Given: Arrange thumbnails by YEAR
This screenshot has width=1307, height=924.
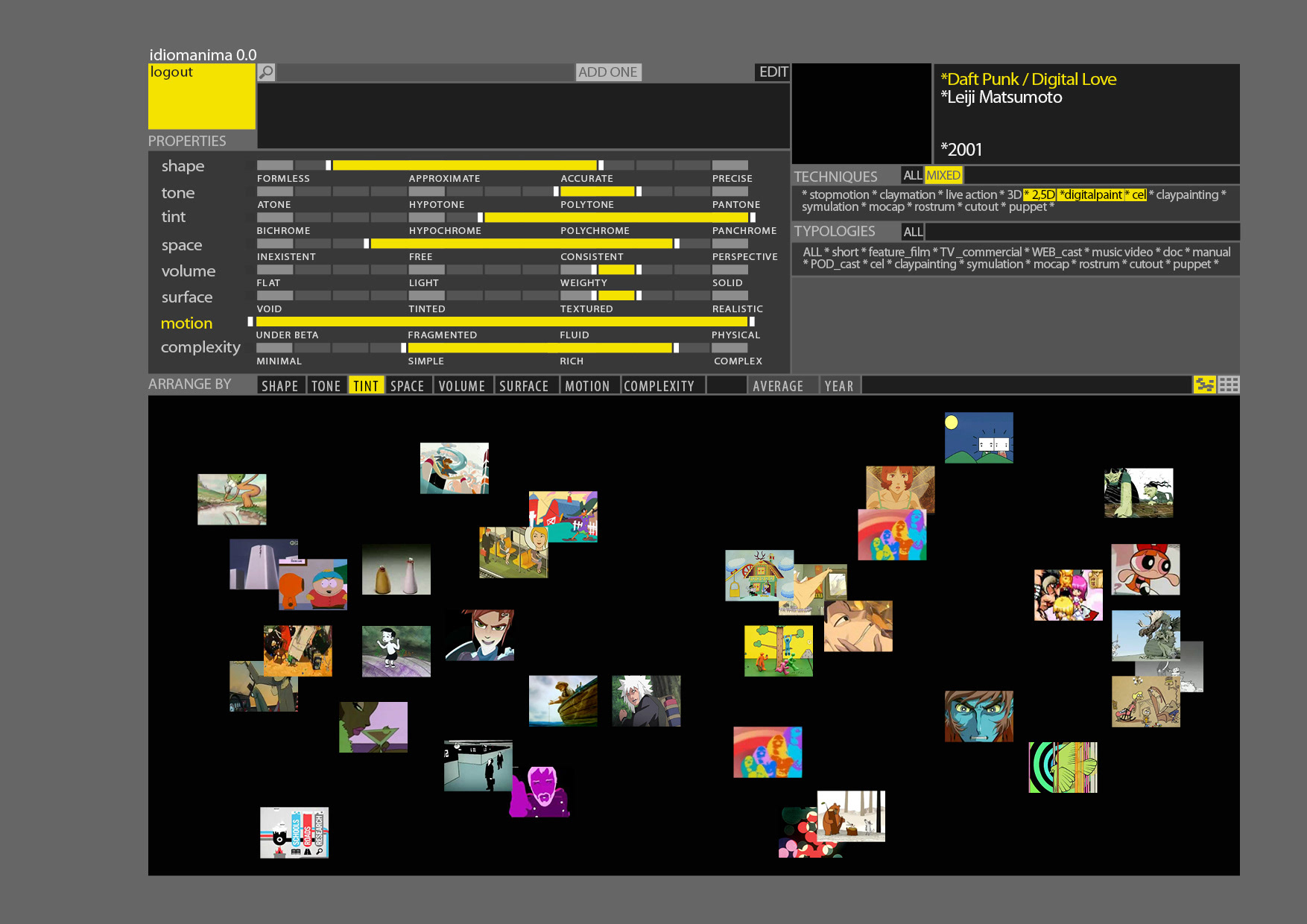Looking at the screenshot, I should point(839,385).
